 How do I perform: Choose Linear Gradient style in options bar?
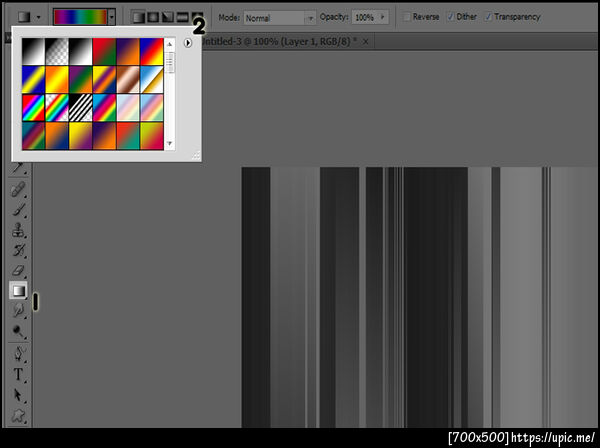point(138,17)
